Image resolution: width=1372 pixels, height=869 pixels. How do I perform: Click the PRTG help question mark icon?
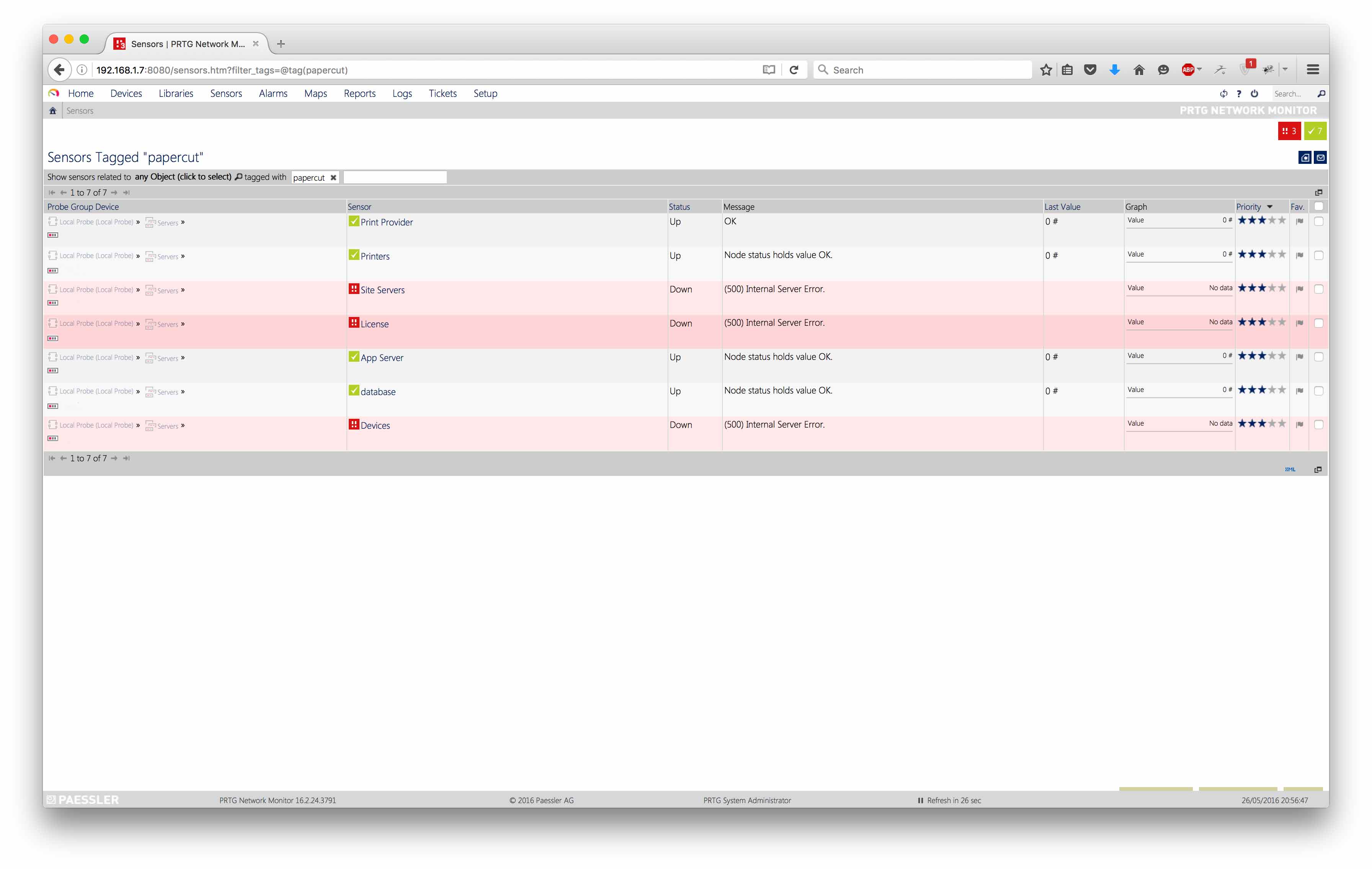tap(1239, 93)
